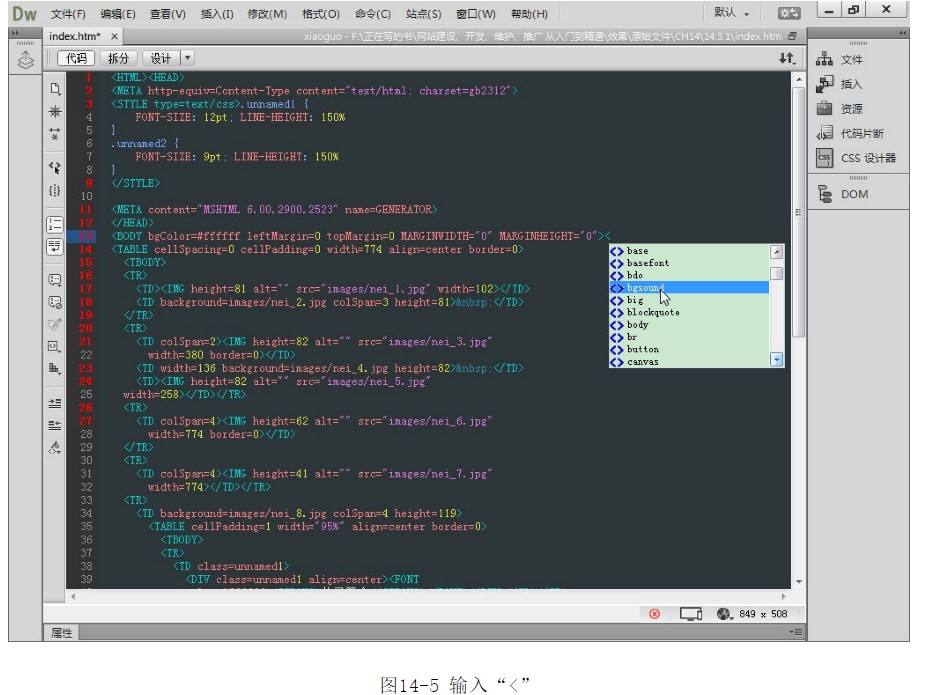Open the DOM panel
Viewport: 933px width, 695px height.
854,194
